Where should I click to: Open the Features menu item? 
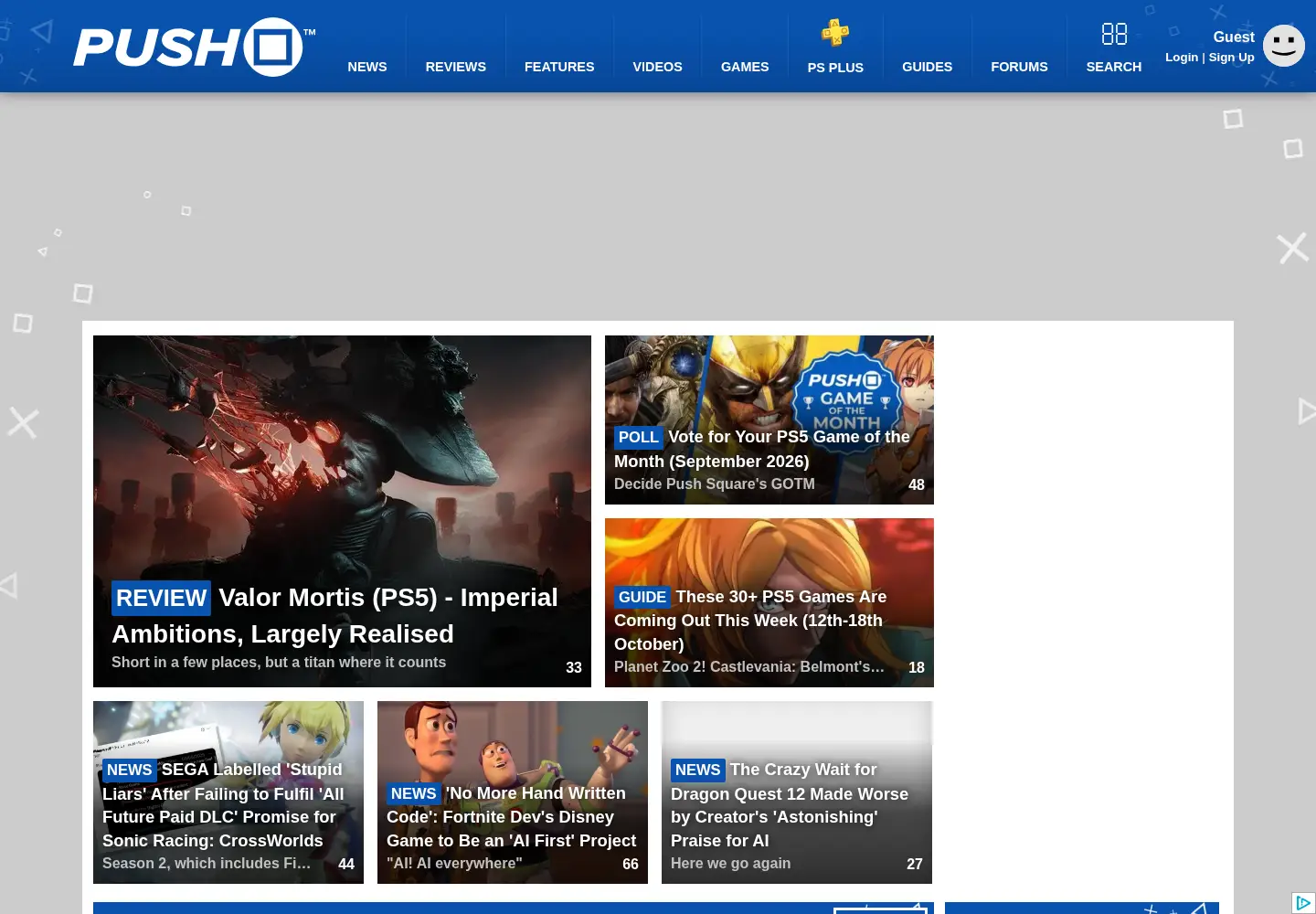click(559, 67)
